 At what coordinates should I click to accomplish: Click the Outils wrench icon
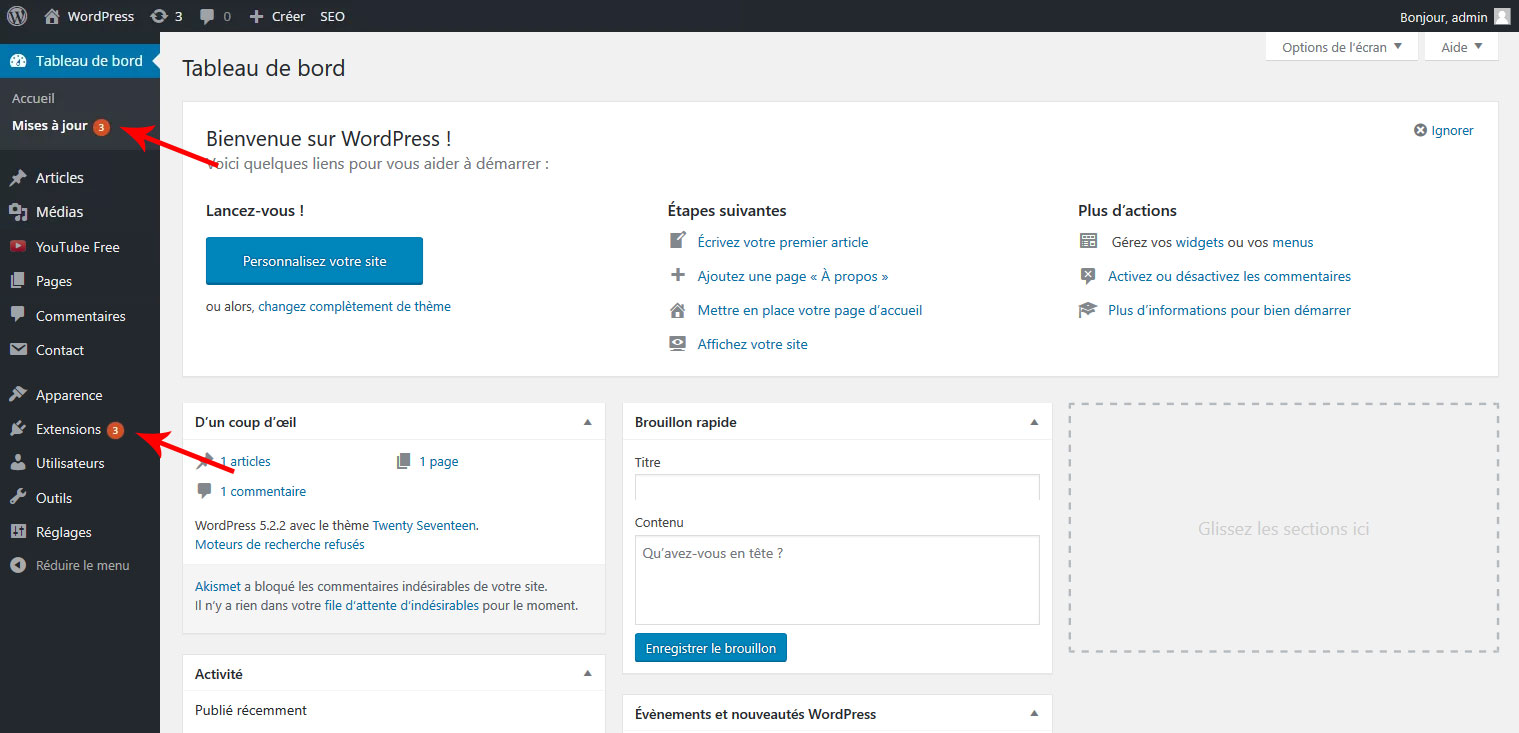coord(18,498)
